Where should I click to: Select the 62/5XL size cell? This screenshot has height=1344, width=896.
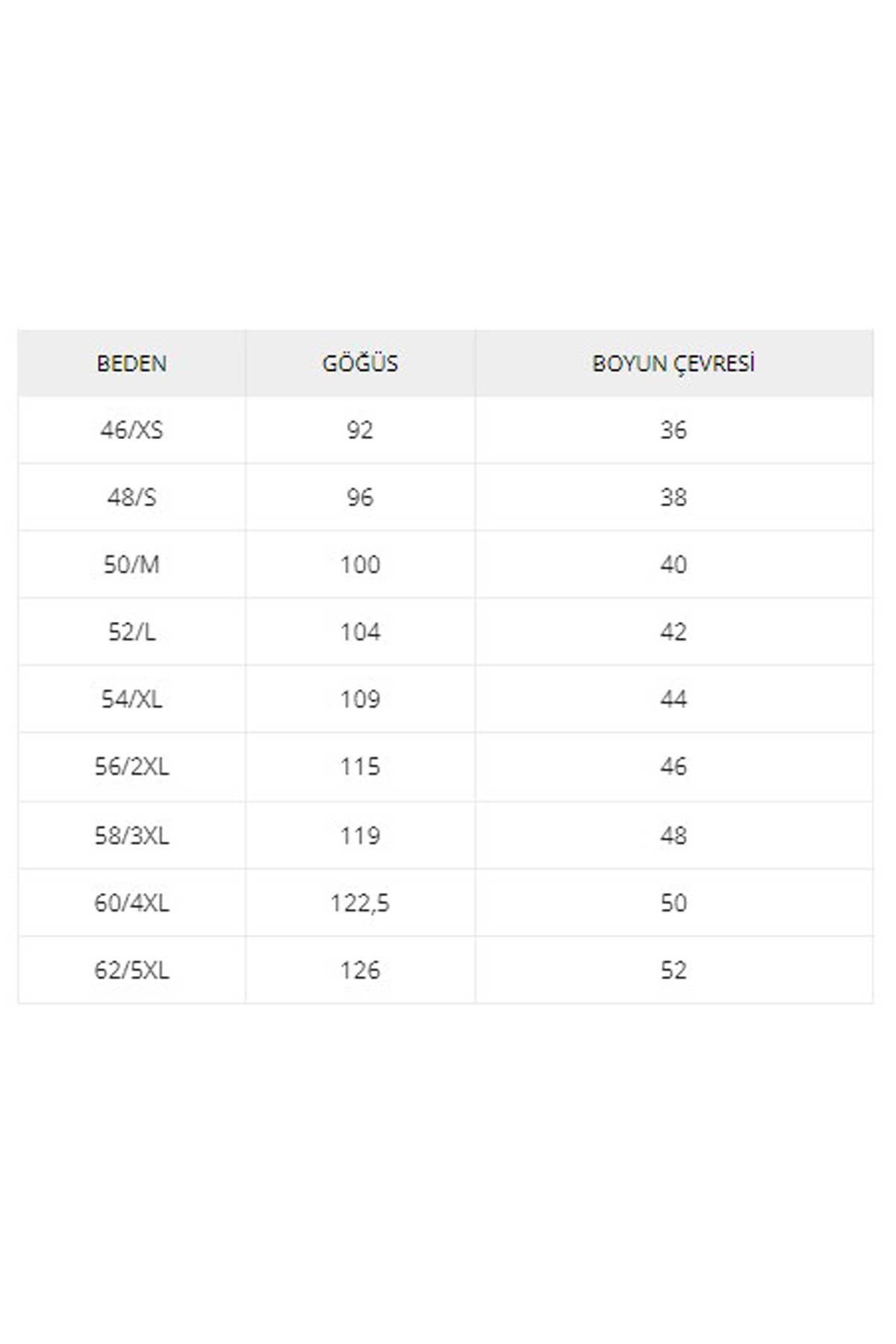[131, 970]
